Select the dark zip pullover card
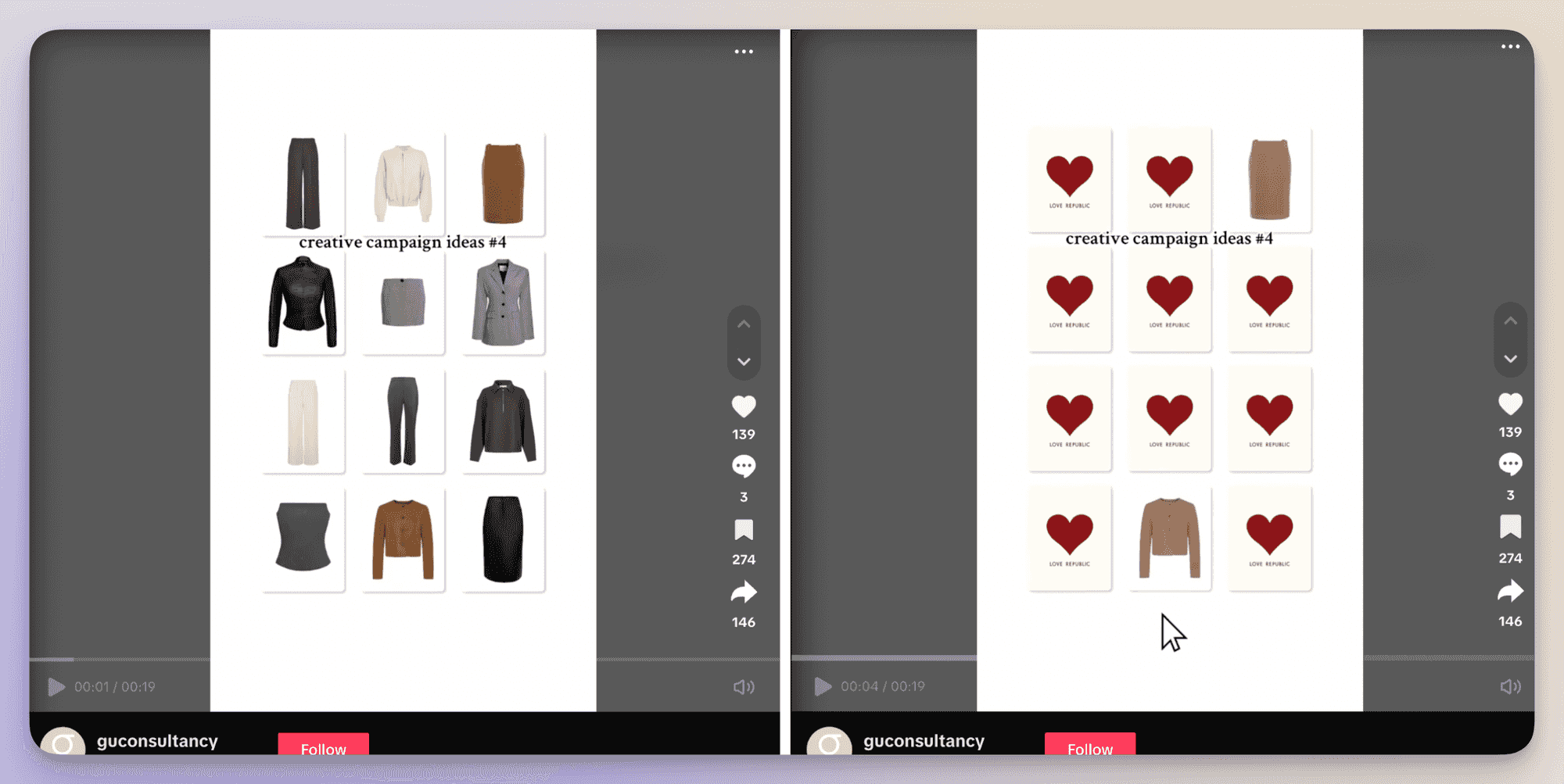The image size is (1564, 784). tap(503, 421)
